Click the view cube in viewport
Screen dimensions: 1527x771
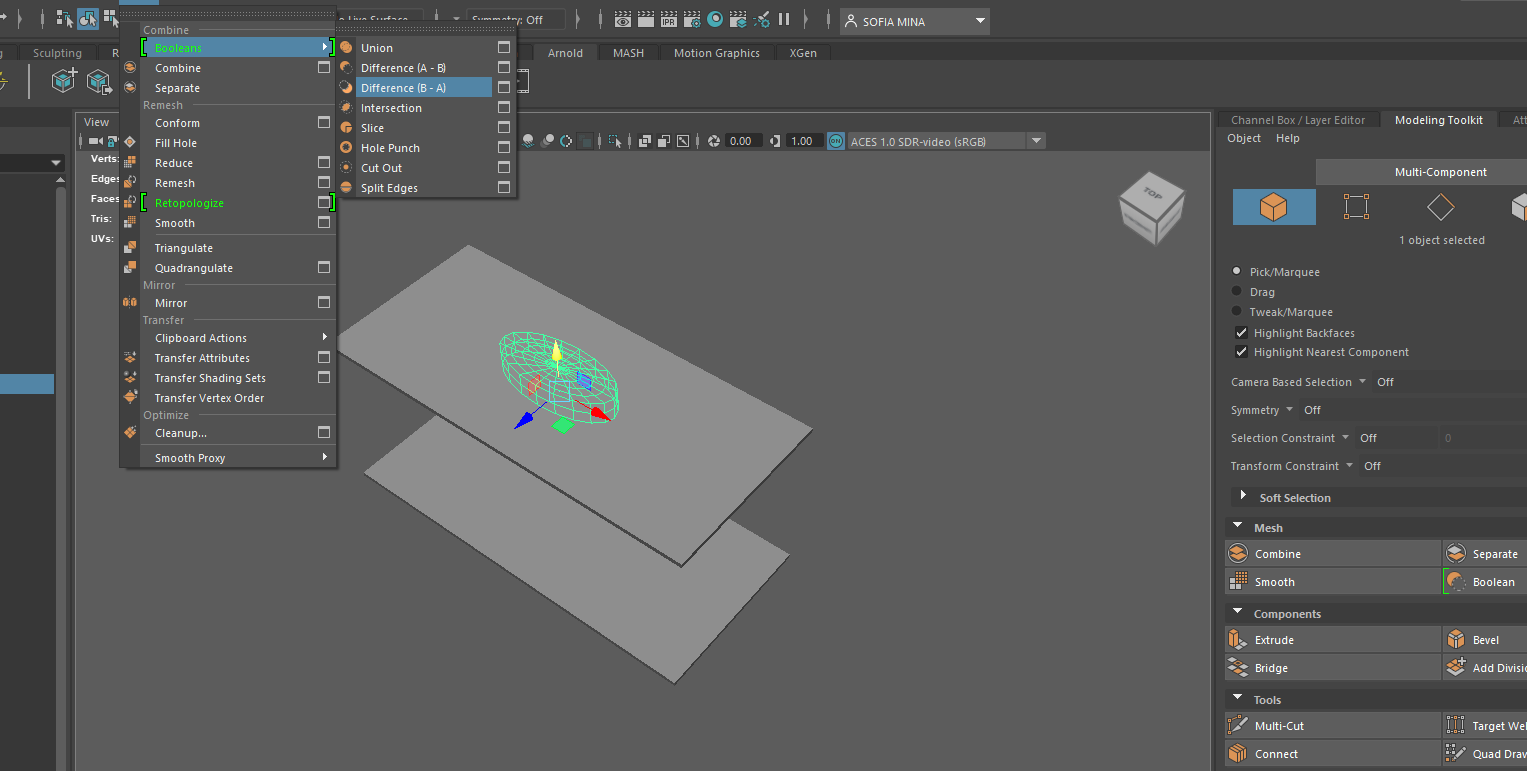(1151, 209)
